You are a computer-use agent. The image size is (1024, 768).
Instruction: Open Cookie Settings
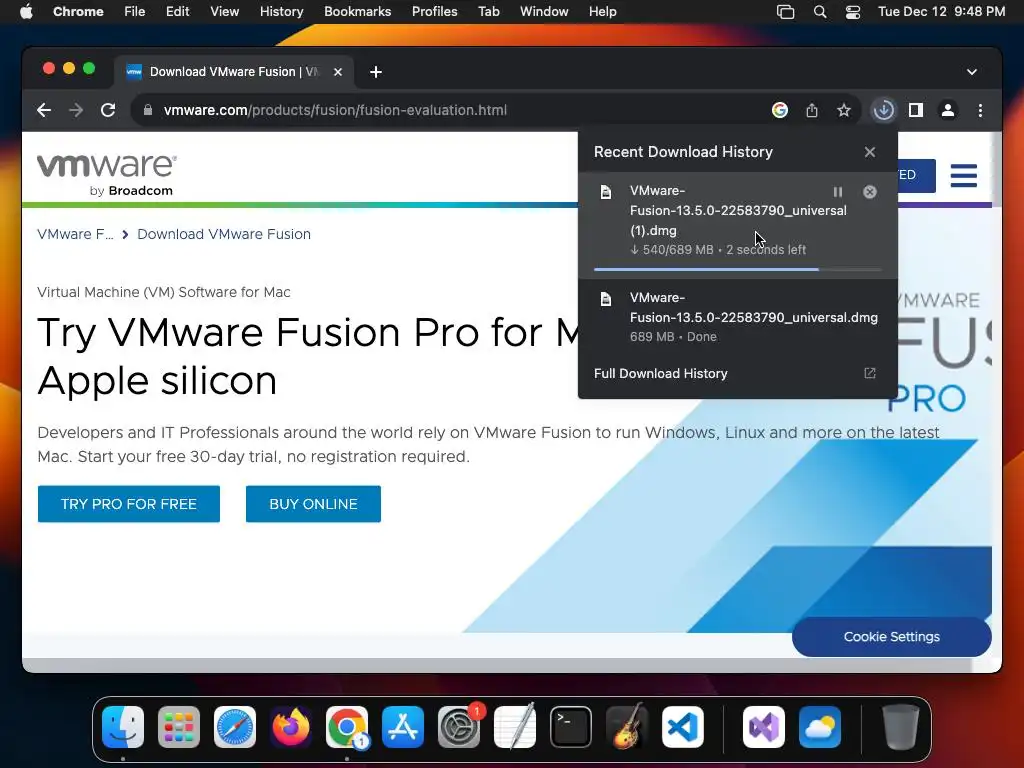pyautogui.click(x=891, y=637)
